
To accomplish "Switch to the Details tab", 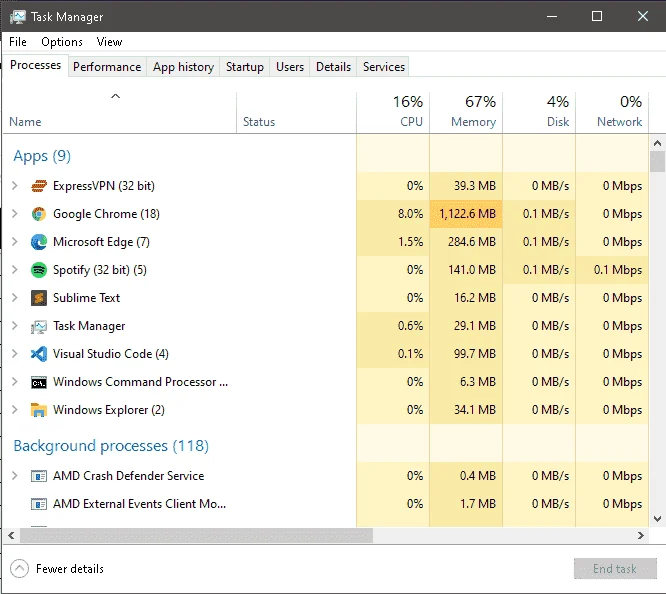I will 333,67.
